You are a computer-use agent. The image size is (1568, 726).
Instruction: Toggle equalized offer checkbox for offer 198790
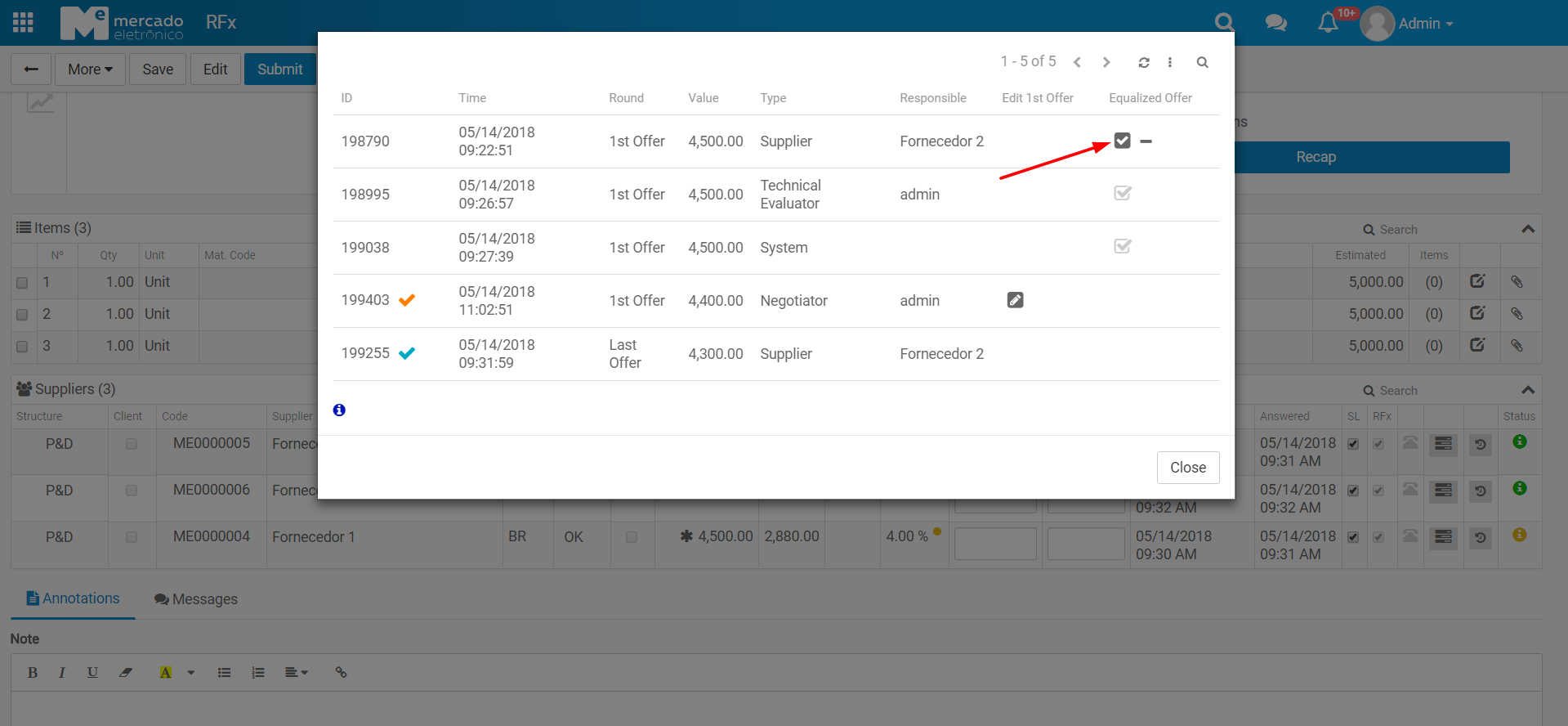click(x=1123, y=141)
